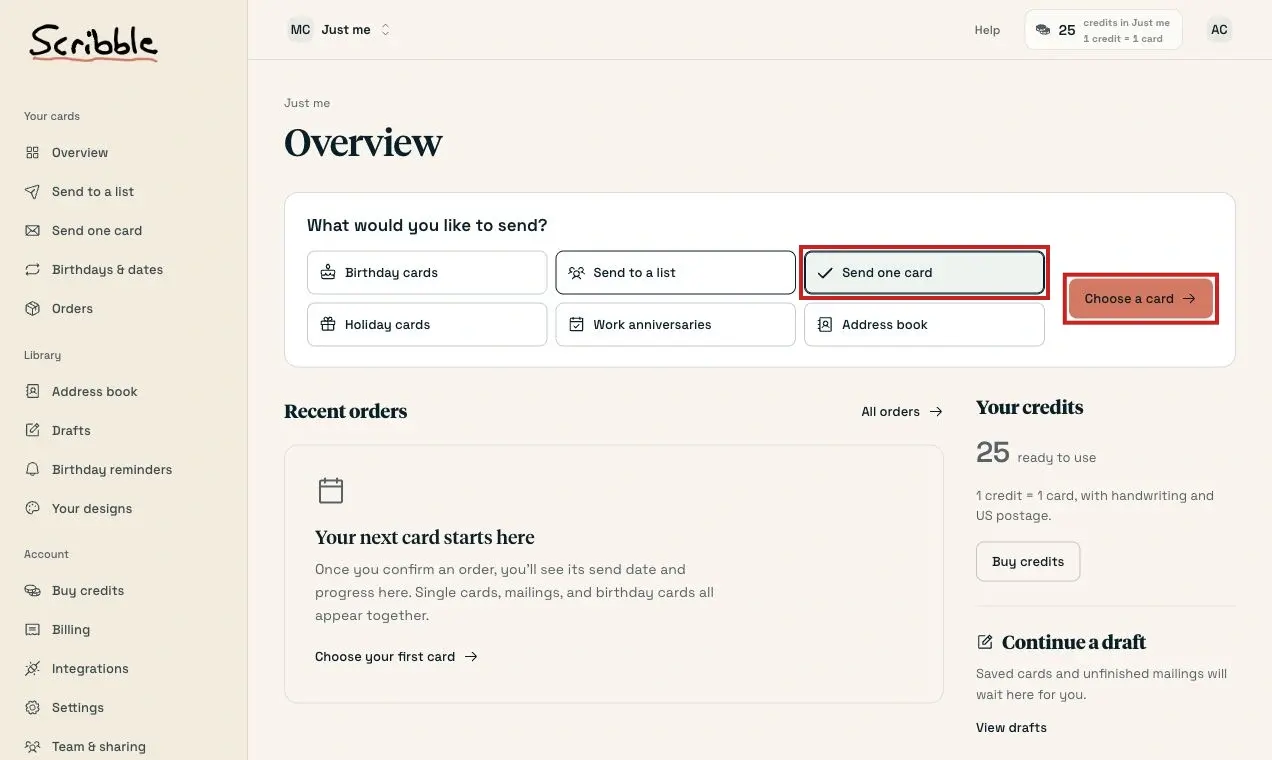Deselect the checked Send one card option
This screenshot has width=1272, height=760.
pos(924,273)
